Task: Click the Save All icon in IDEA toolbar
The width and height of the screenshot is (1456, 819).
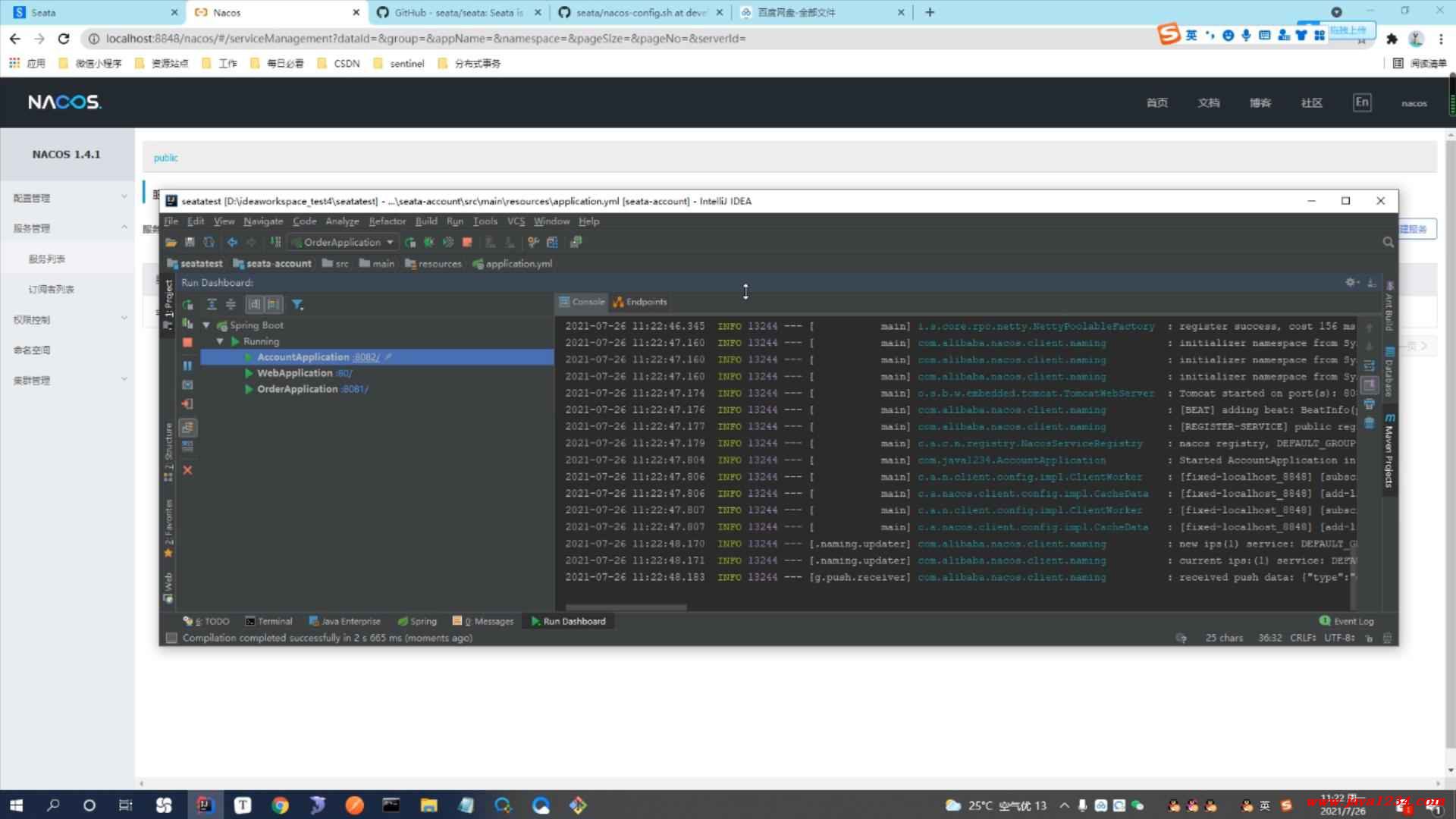Action: [190, 243]
